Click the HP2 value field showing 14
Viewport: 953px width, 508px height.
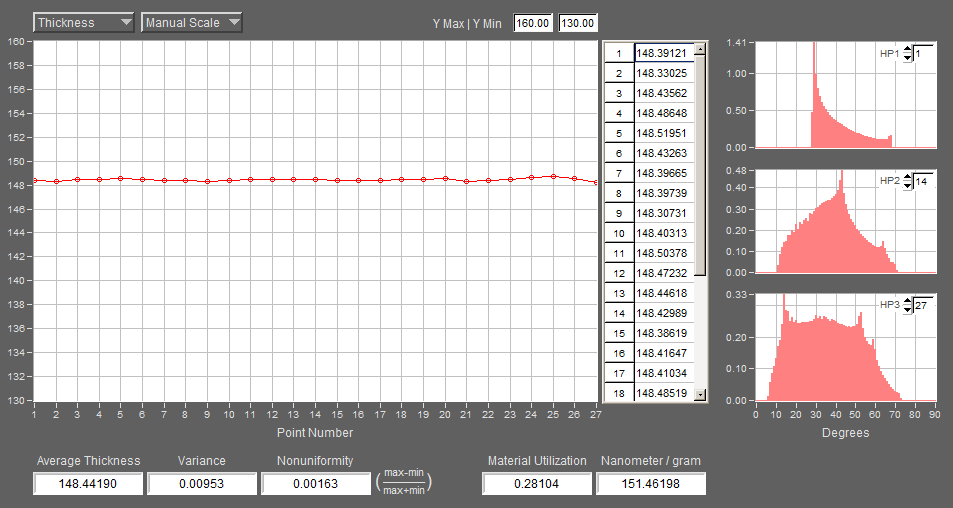(x=923, y=181)
